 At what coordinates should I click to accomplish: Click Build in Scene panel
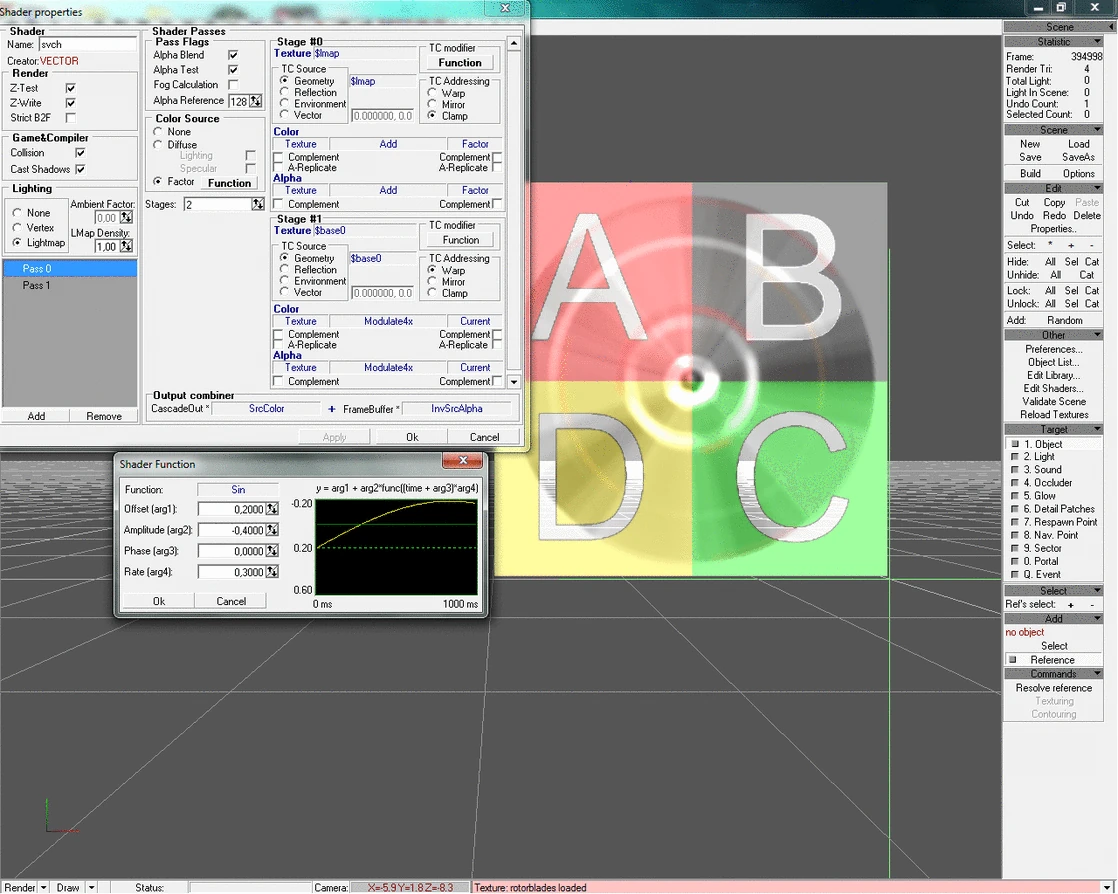(1030, 173)
